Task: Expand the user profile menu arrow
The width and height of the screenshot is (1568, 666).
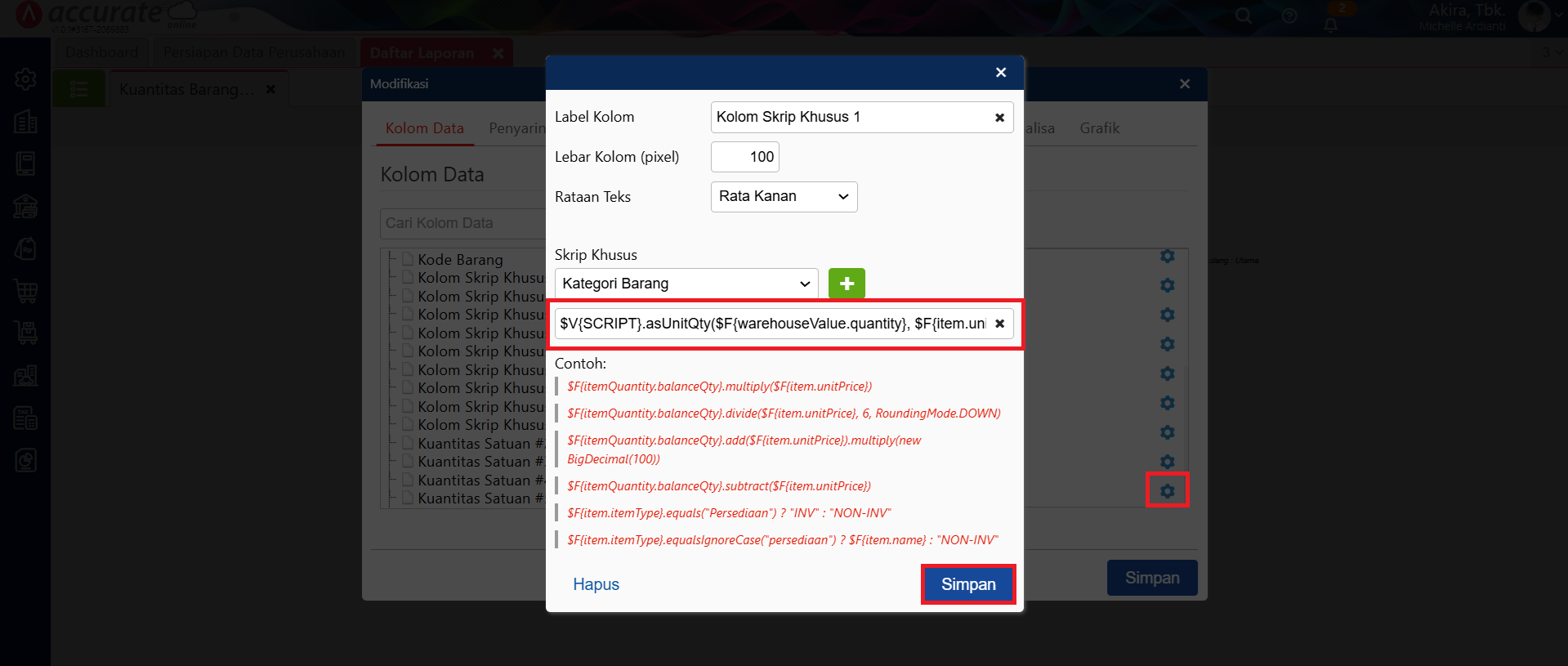Action: (x=1557, y=15)
